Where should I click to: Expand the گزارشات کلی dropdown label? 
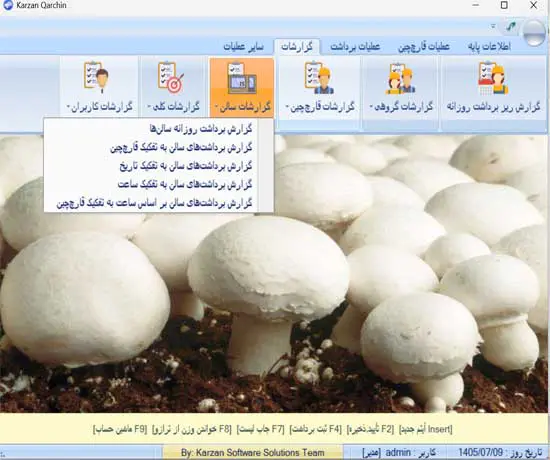pyautogui.click(x=173, y=107)
